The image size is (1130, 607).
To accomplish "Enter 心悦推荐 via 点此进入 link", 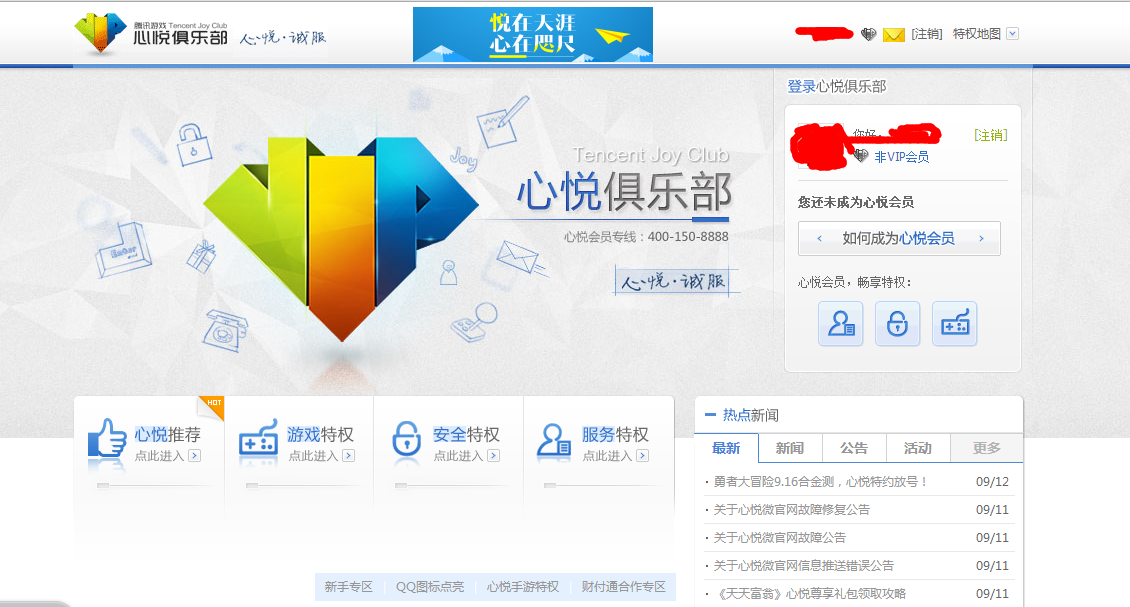I will click(159, 456).
